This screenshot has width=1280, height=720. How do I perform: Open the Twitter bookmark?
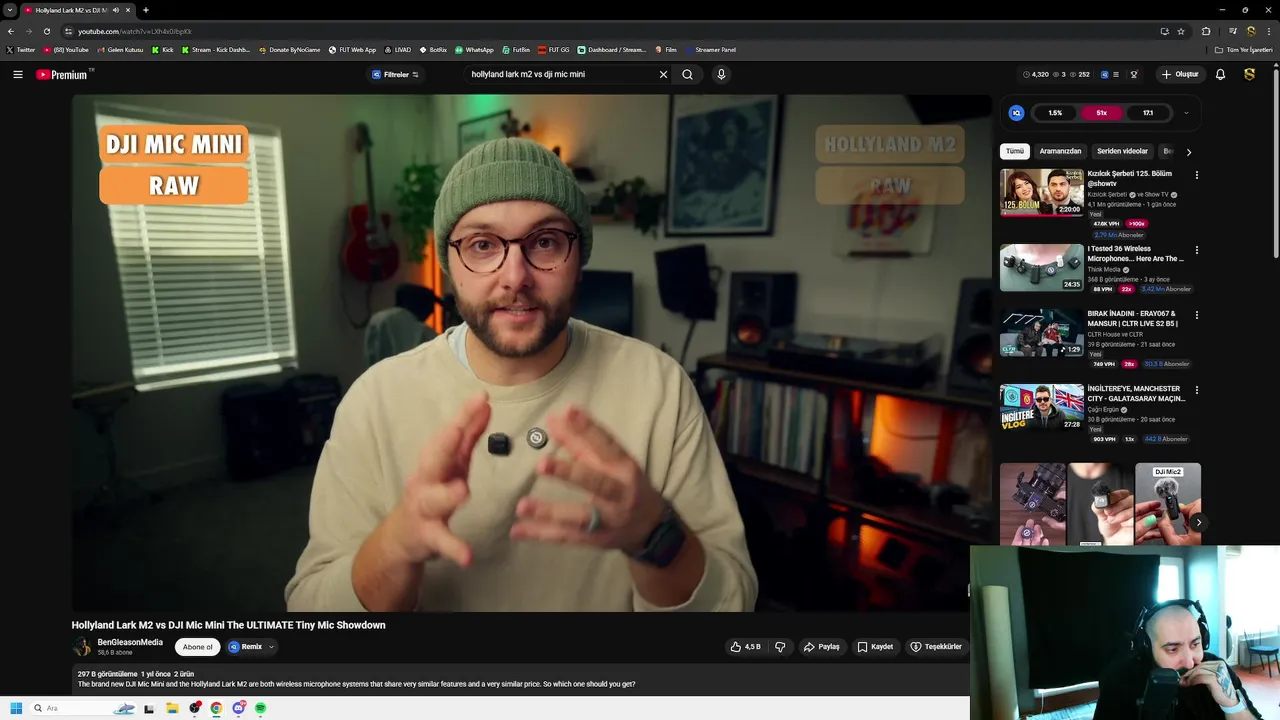pos(20,50)
